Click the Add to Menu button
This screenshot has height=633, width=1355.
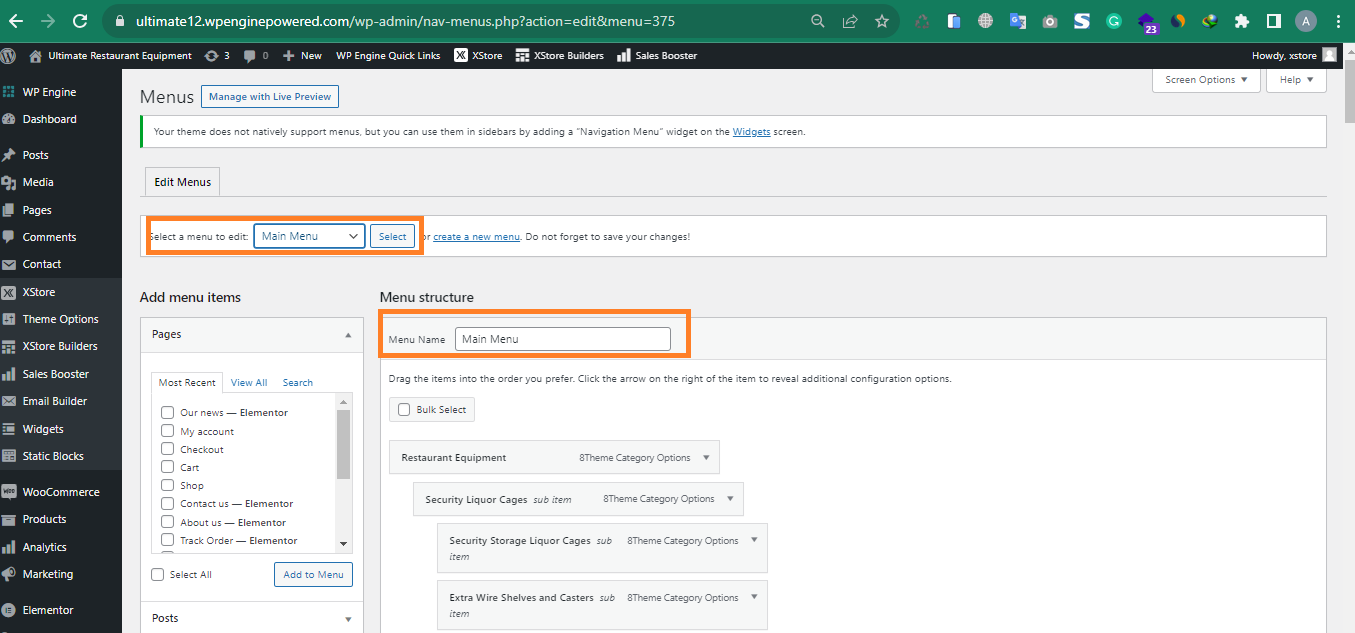[313, 574]
